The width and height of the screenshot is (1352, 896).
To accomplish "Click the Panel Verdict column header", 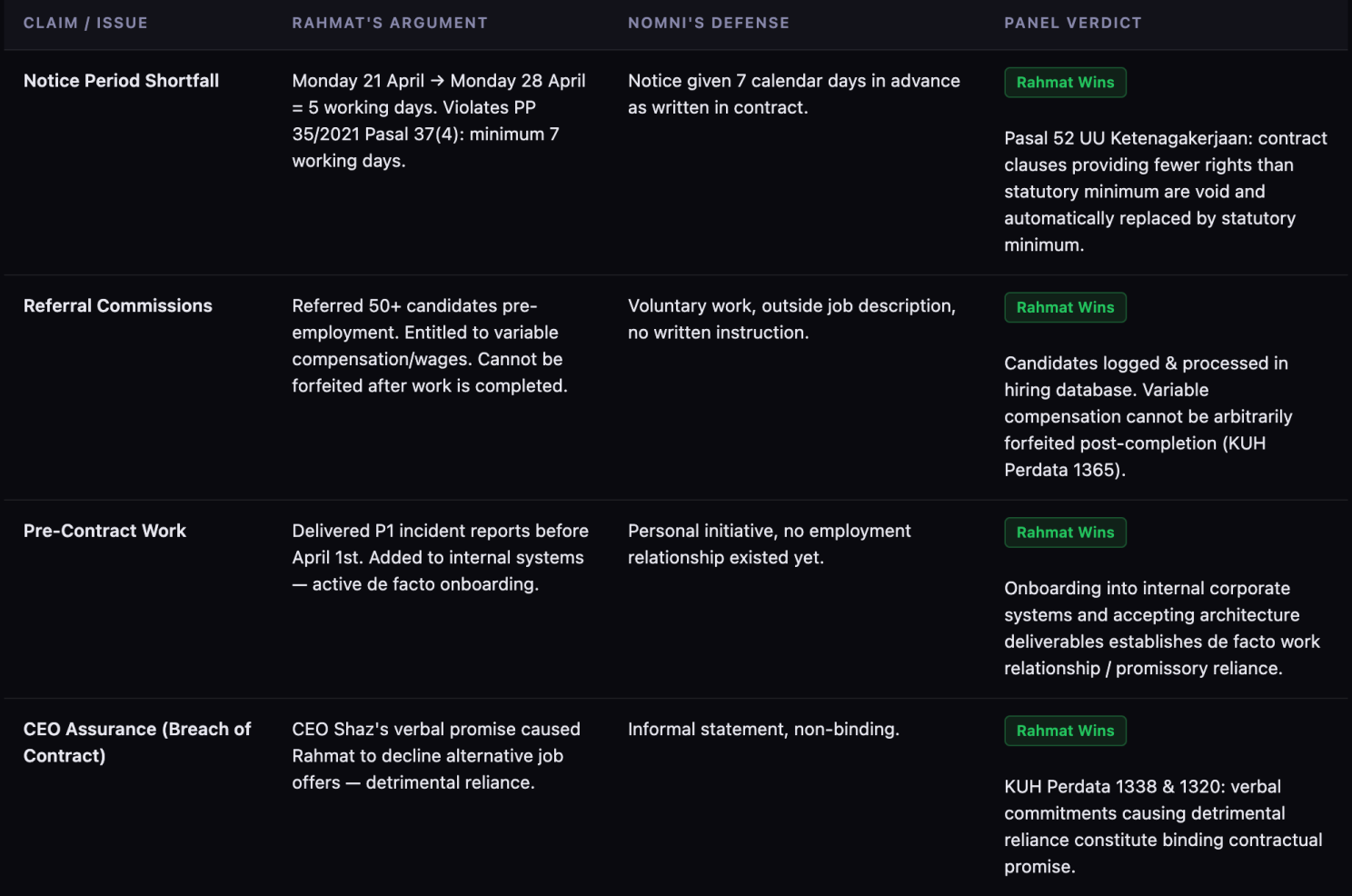I will (1073, 23).
